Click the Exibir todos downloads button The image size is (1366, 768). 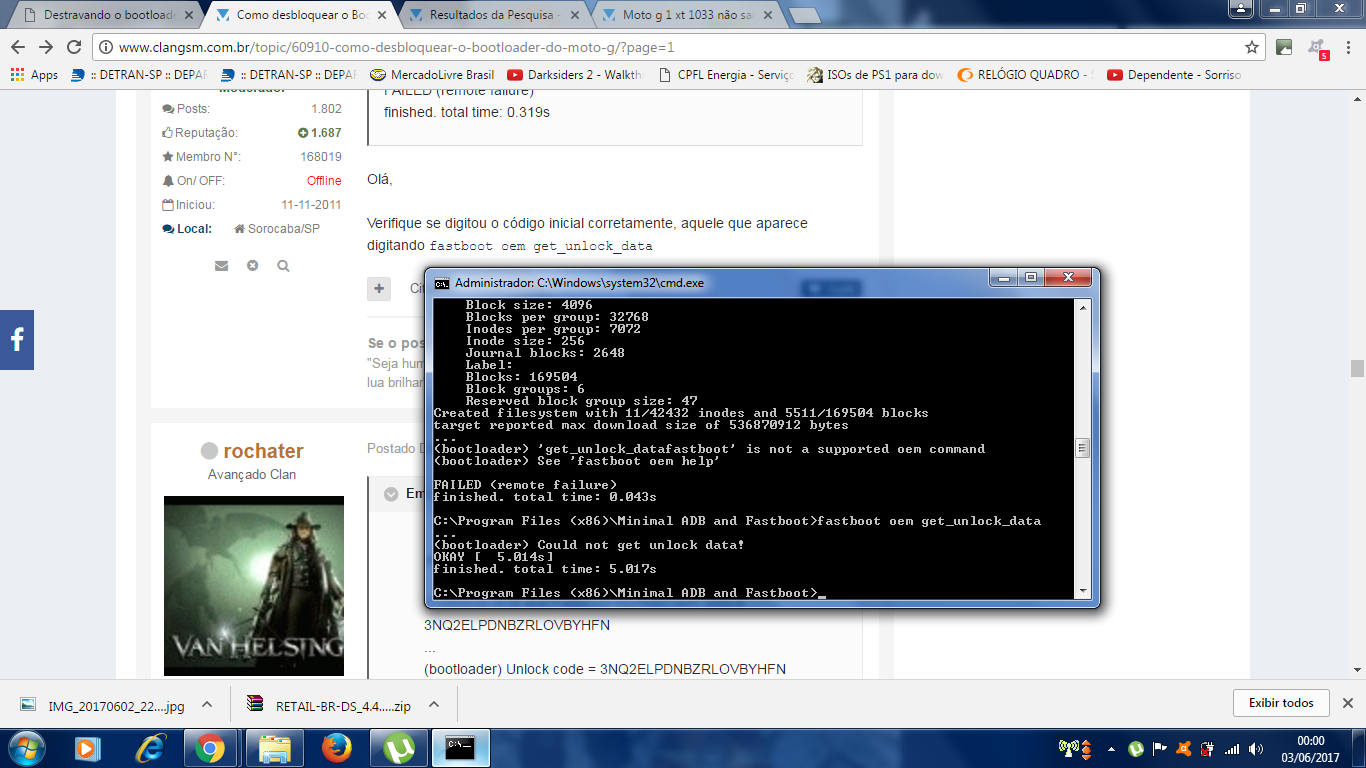click(x=1281, y=703)
